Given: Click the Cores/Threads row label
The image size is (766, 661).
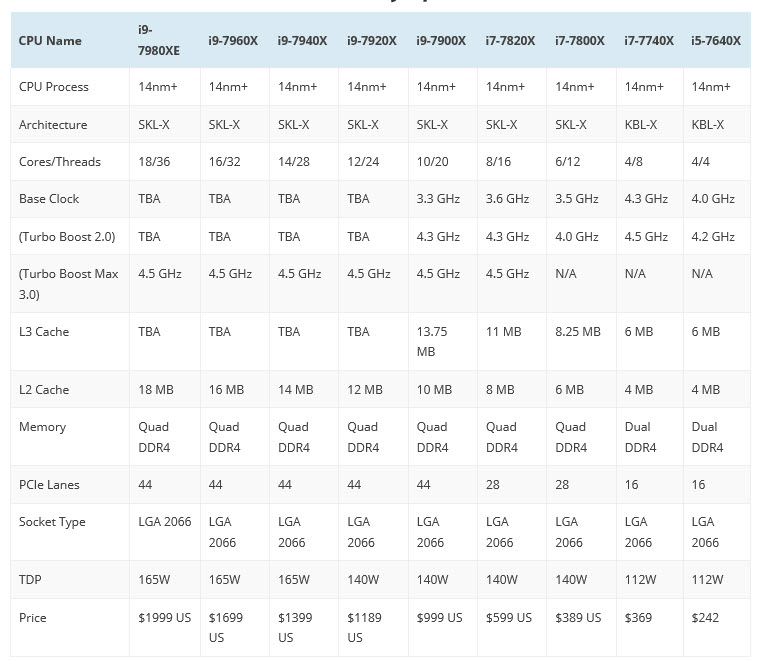Looking at the screenshot, I should point(60,161).
